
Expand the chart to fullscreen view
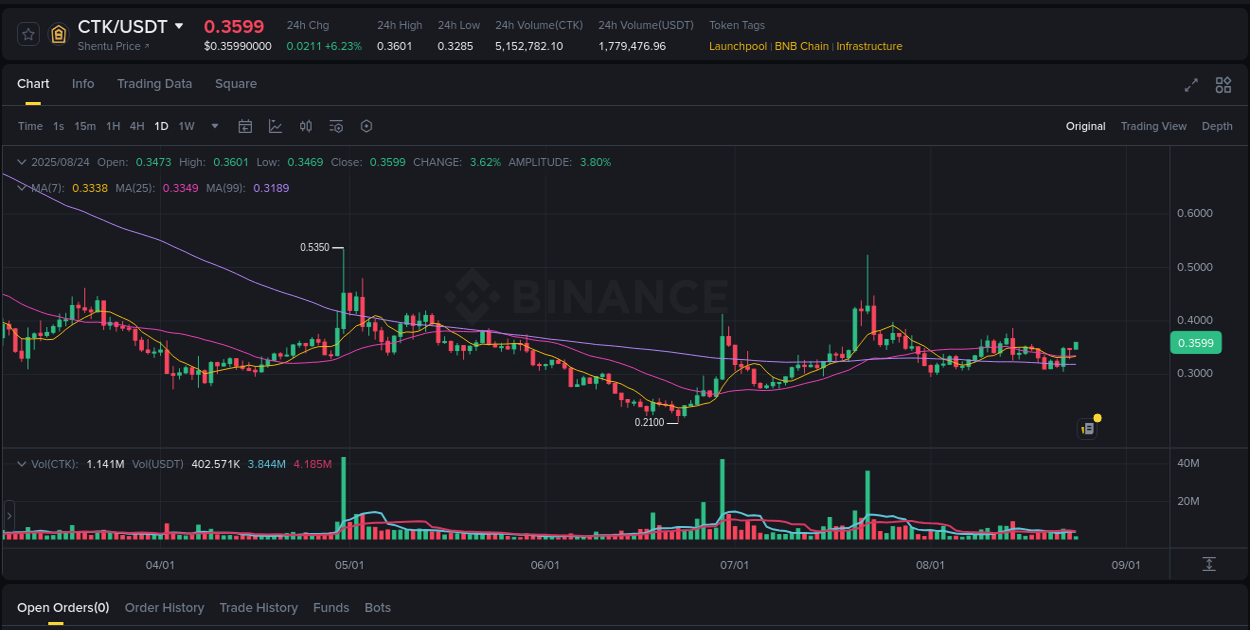pos(1190,86)
